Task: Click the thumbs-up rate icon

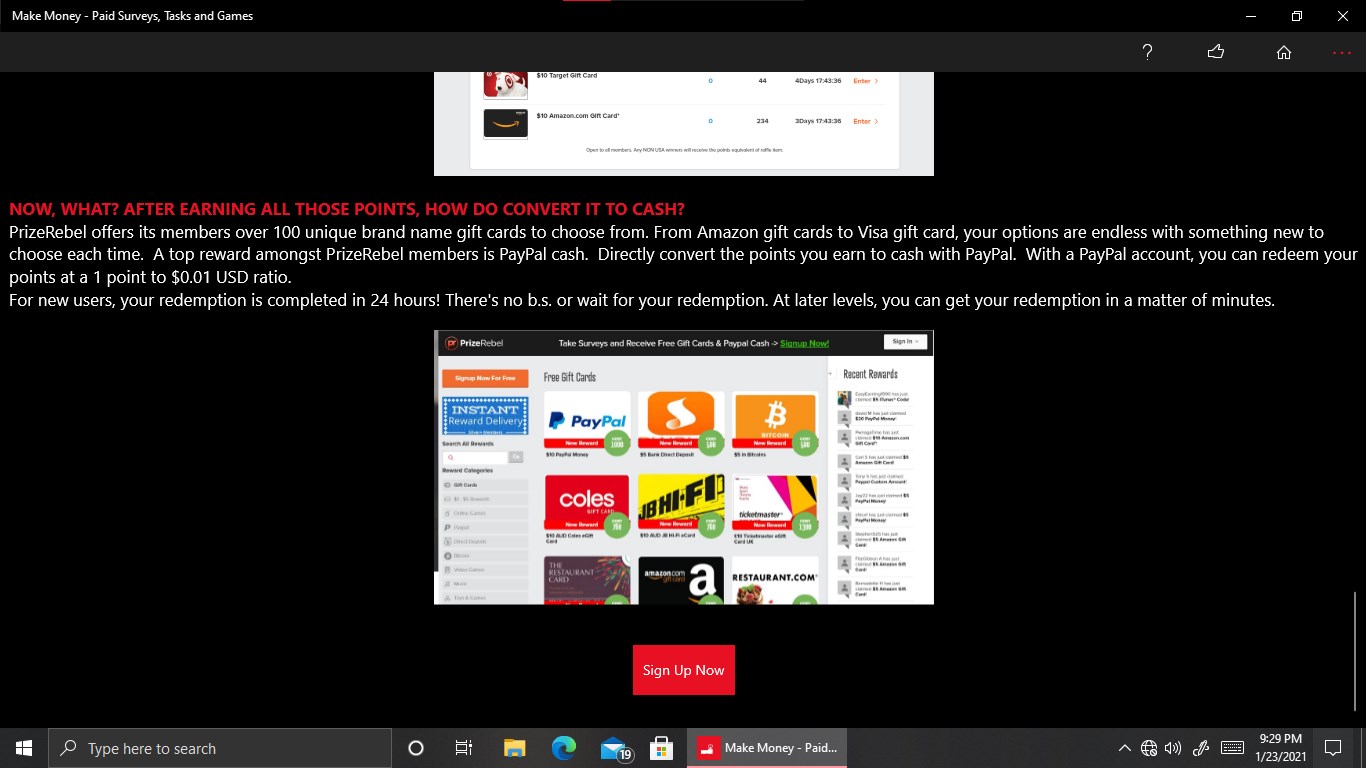Action: (1216, 52)
